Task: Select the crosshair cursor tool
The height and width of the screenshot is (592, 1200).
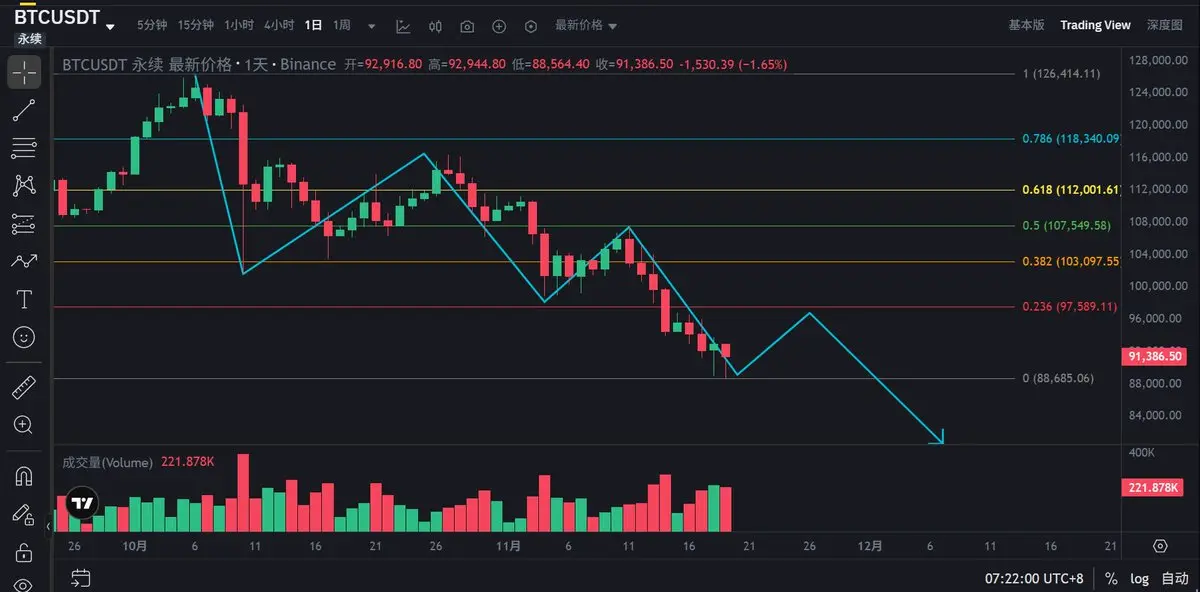Action: click(24, 73)
